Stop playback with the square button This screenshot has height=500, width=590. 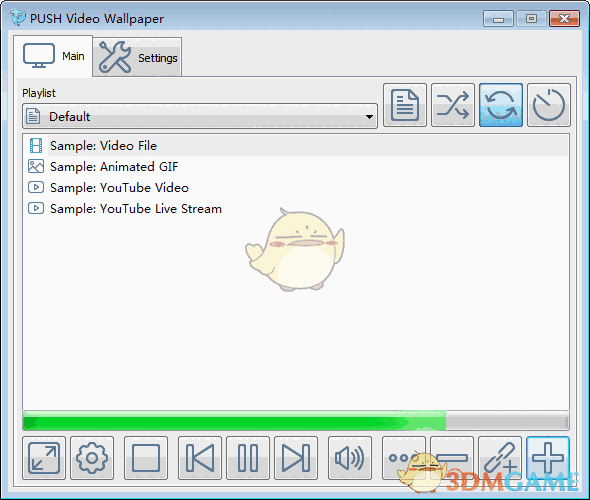146,458
